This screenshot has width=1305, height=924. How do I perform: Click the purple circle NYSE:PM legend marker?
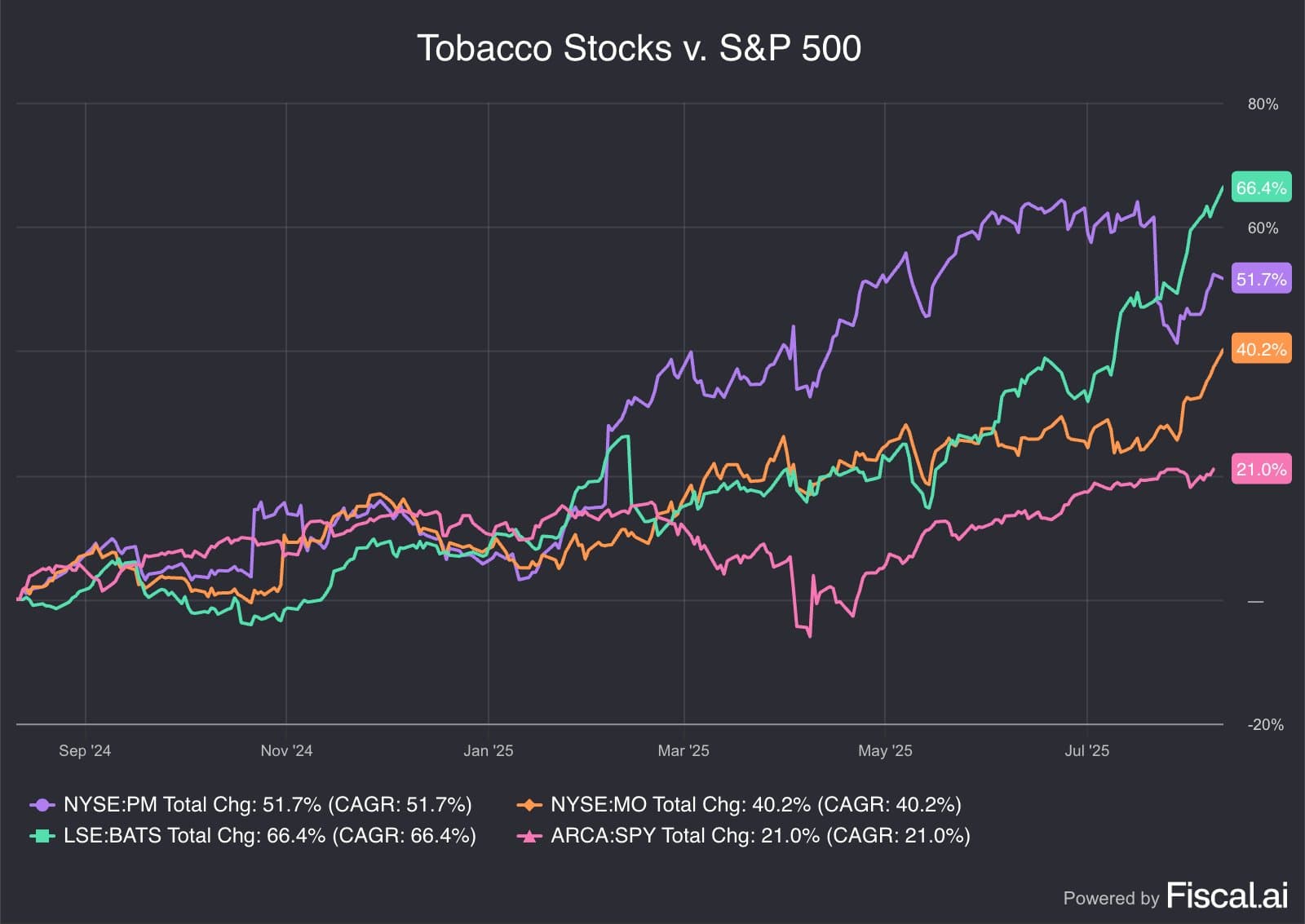tap(42, 805)
